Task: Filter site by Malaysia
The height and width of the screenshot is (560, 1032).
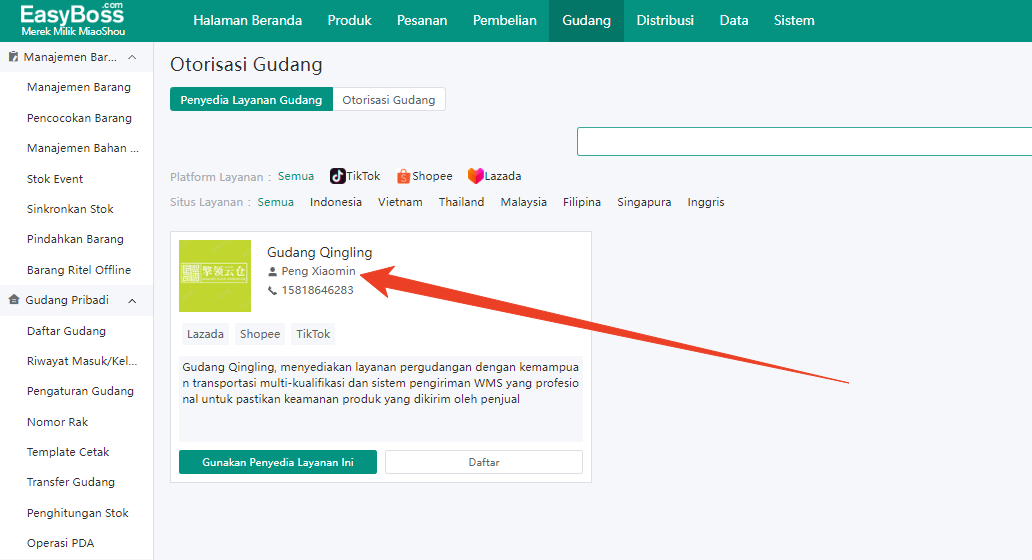Action: pyautogui.click(x=523, y=202)
